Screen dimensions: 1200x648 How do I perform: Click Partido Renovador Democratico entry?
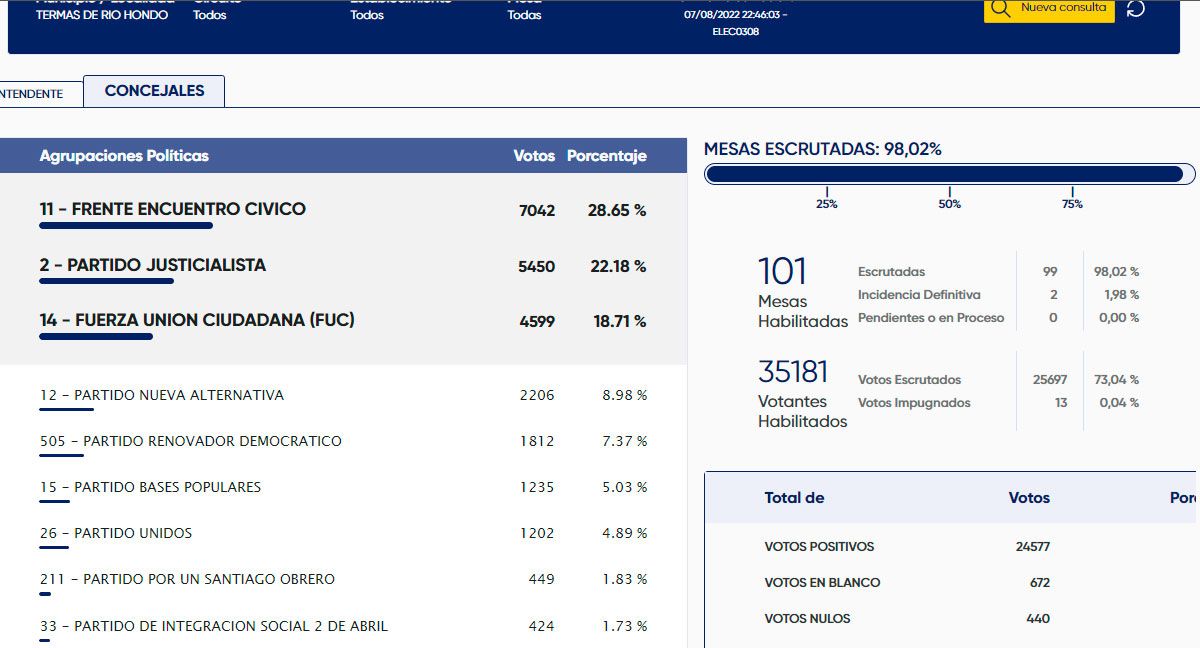[190, 441]
